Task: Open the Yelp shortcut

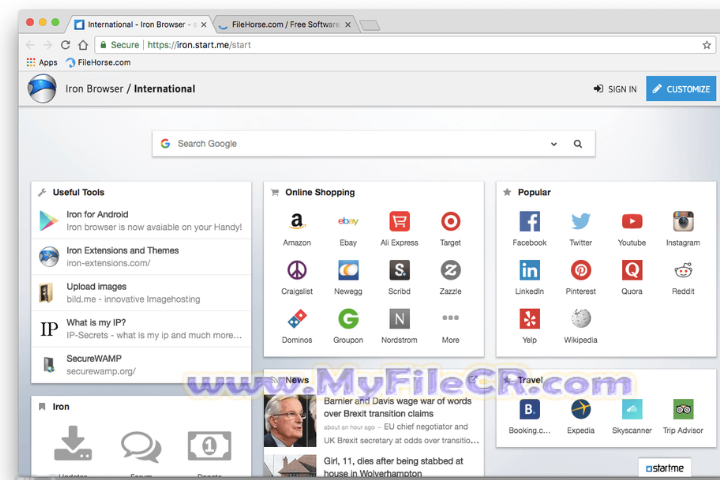Action: 529,326
